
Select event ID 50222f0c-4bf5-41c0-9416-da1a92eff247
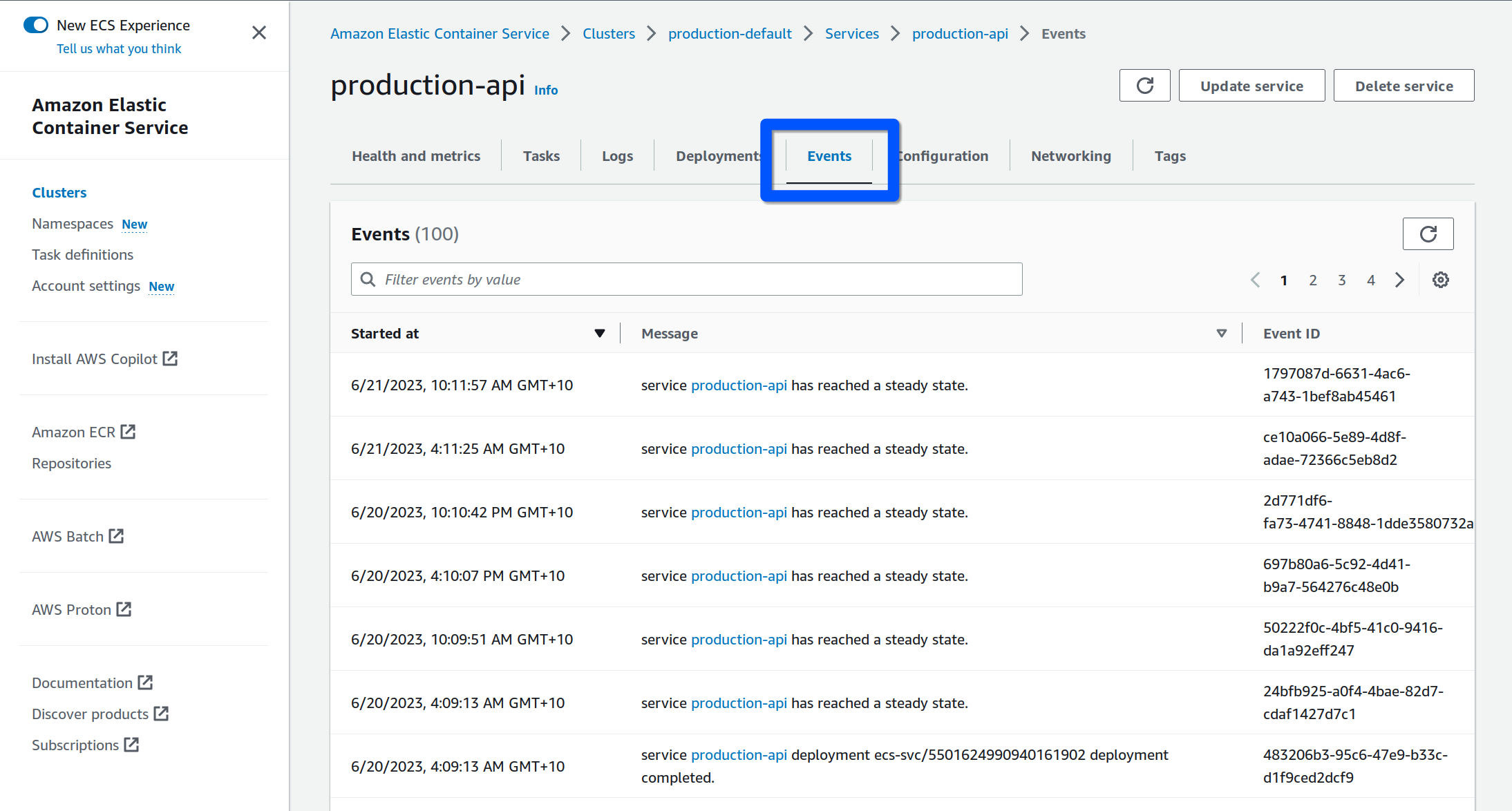pos(1352,639)
